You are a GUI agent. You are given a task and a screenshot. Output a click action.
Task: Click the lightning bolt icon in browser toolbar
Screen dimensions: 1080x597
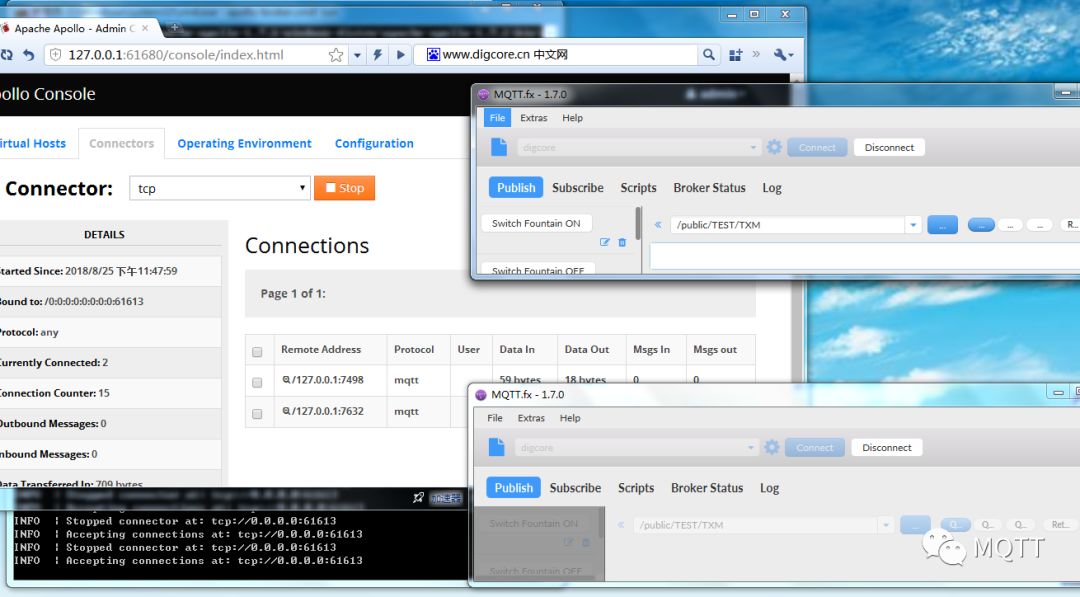[x=377, y=55]
